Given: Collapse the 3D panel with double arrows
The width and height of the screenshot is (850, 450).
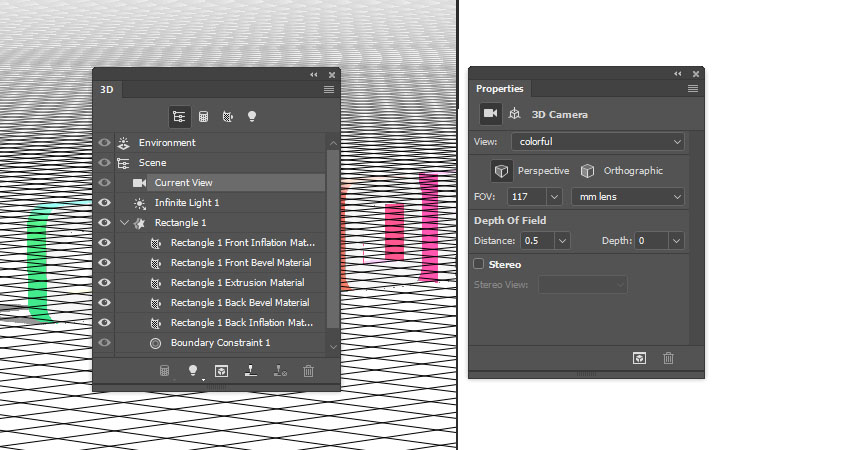Looking at the screenshot, I should 314,75.
